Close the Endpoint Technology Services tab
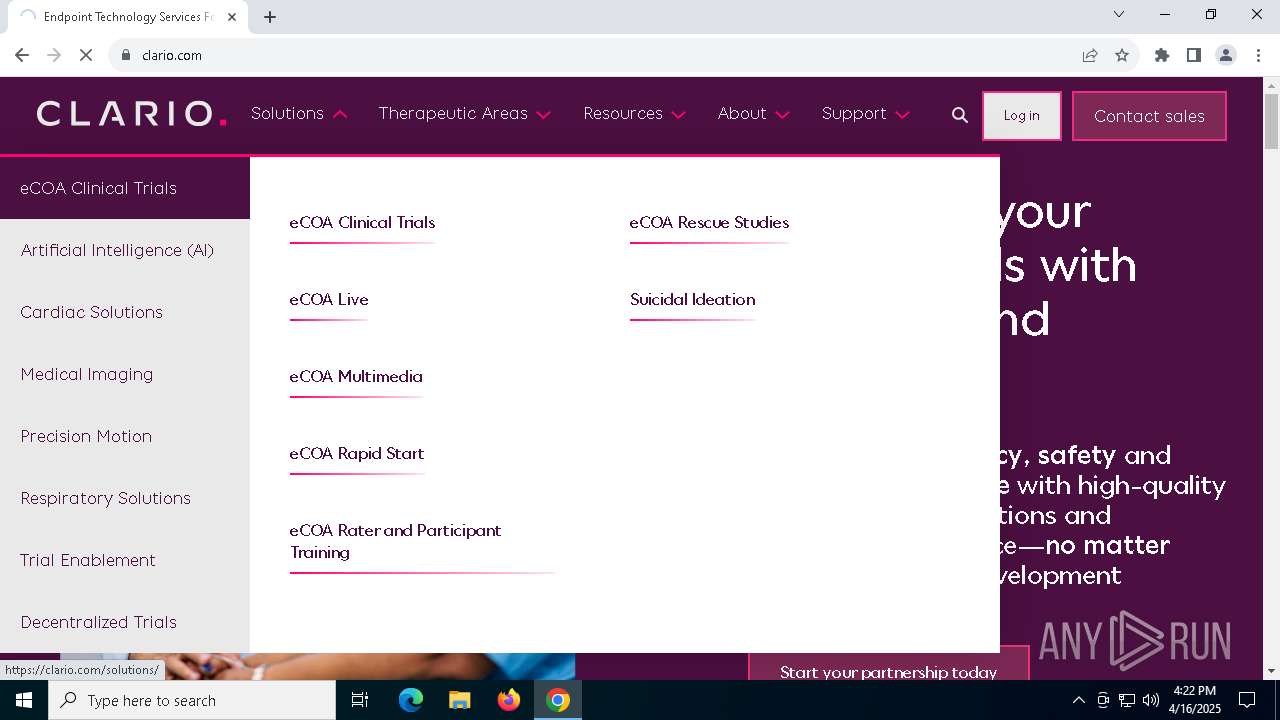 click(x=232, y=16)
